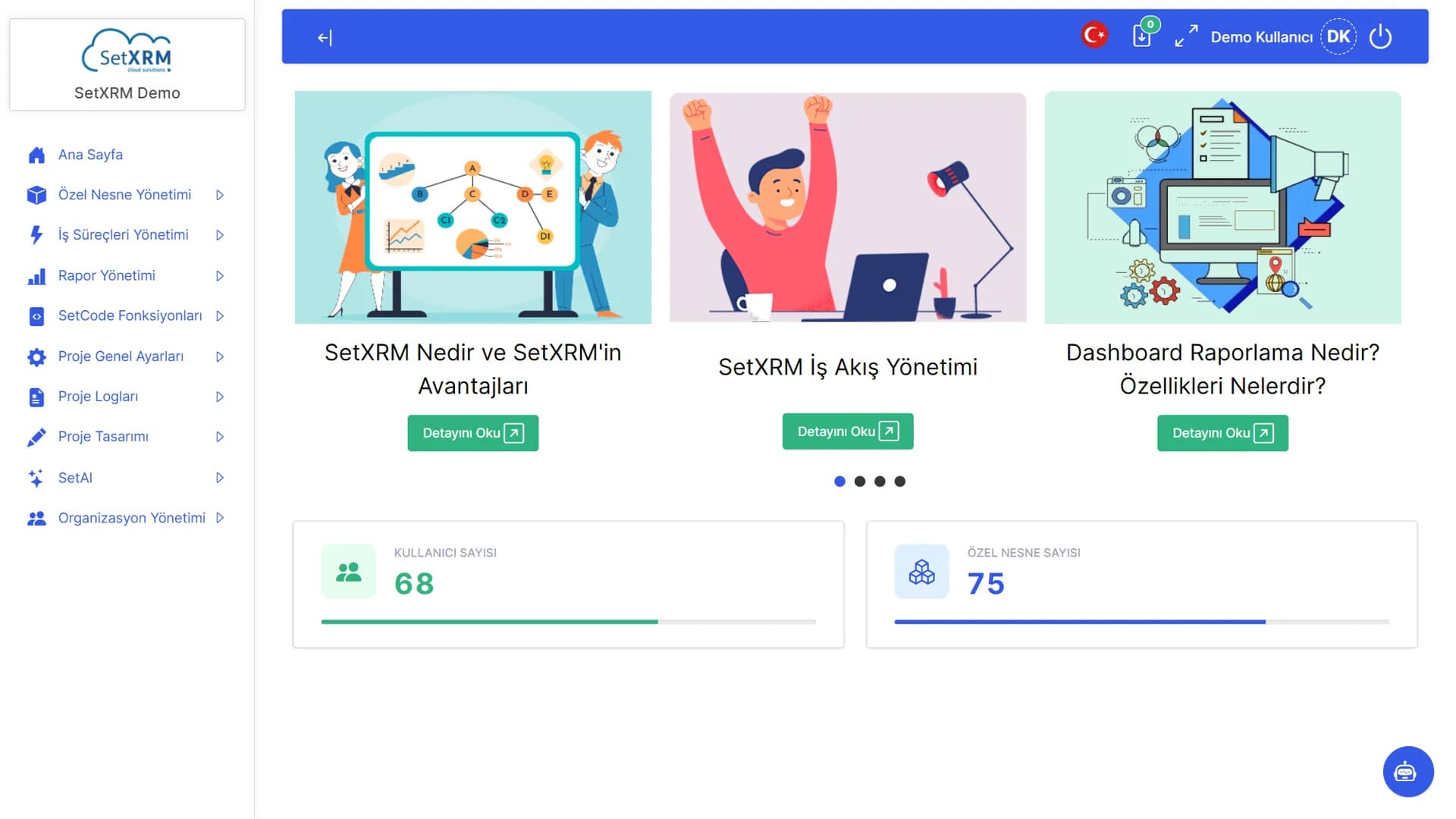This screenshot has width=1456, height=819.
Task: Click the SetCode Fonksiyonları code icon
Action: (36, 316)
